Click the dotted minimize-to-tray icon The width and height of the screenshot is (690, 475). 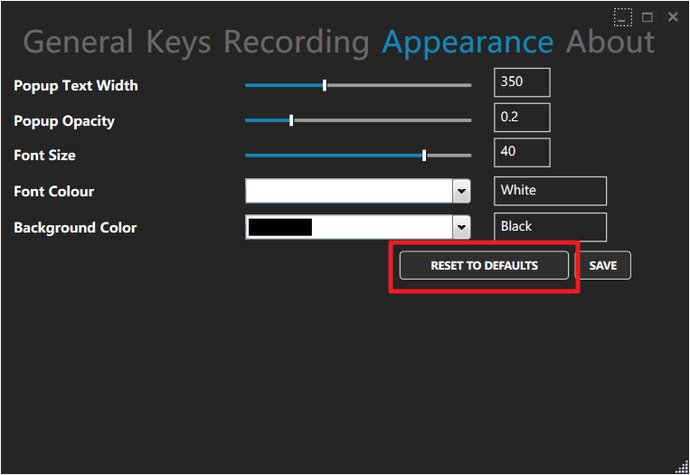[623, 18]
